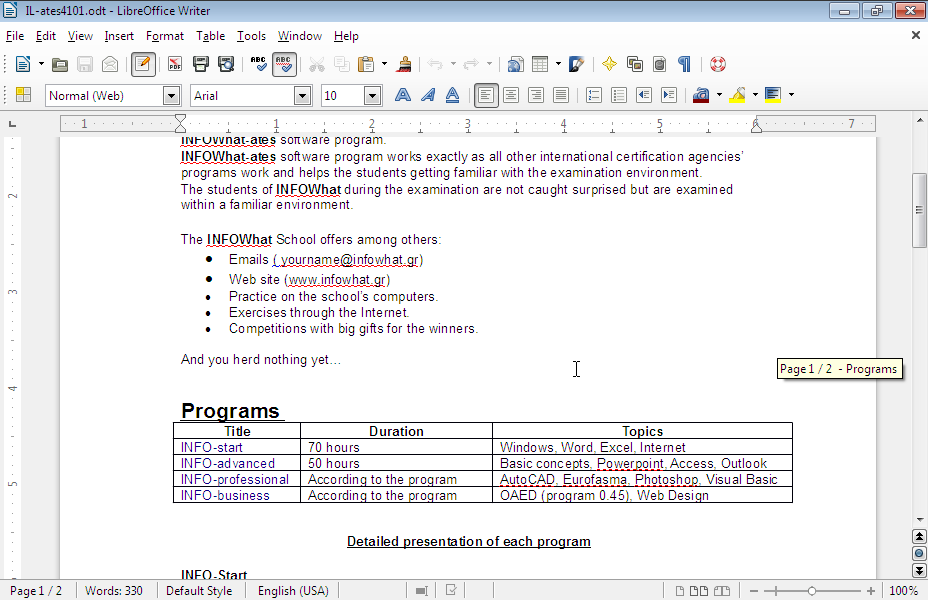Insert a hyperlink via toolbar icon

point(515,64)
